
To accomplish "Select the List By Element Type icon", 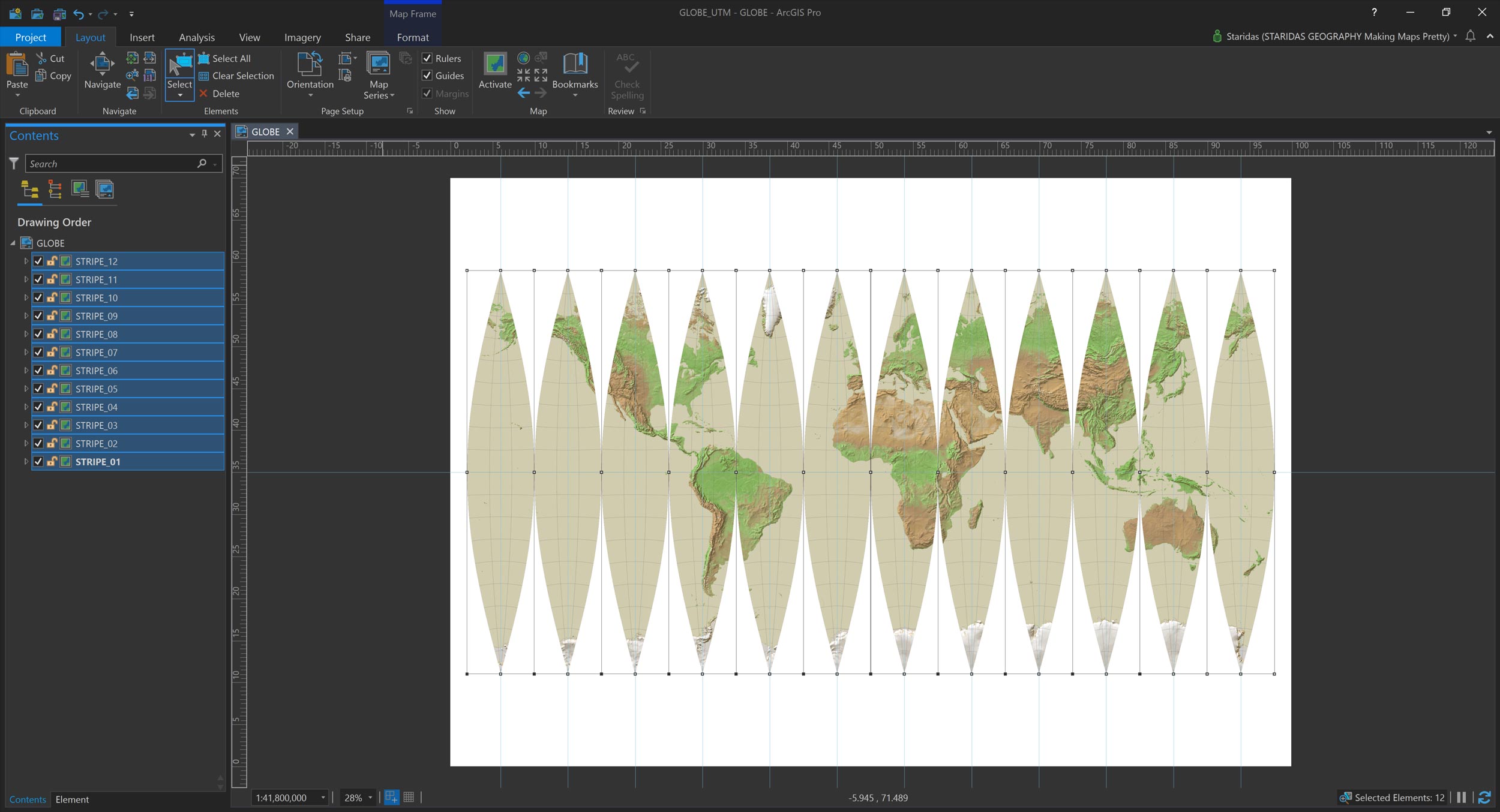I will pos(55,190).
